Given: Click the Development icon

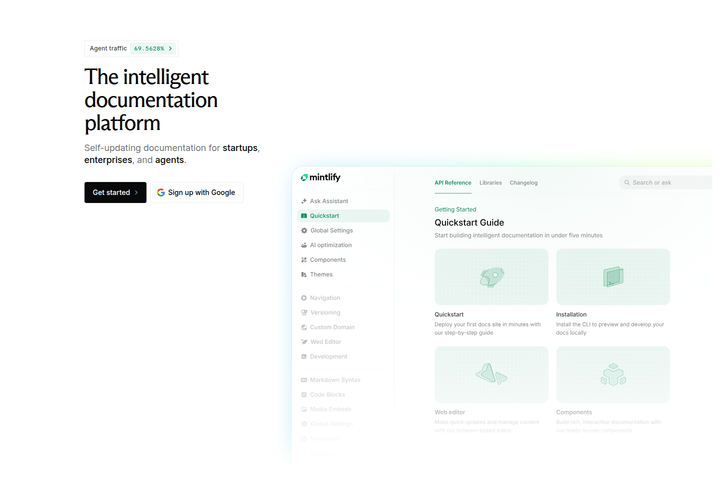Looking at the screenshot, I should (x=304, y=357).
